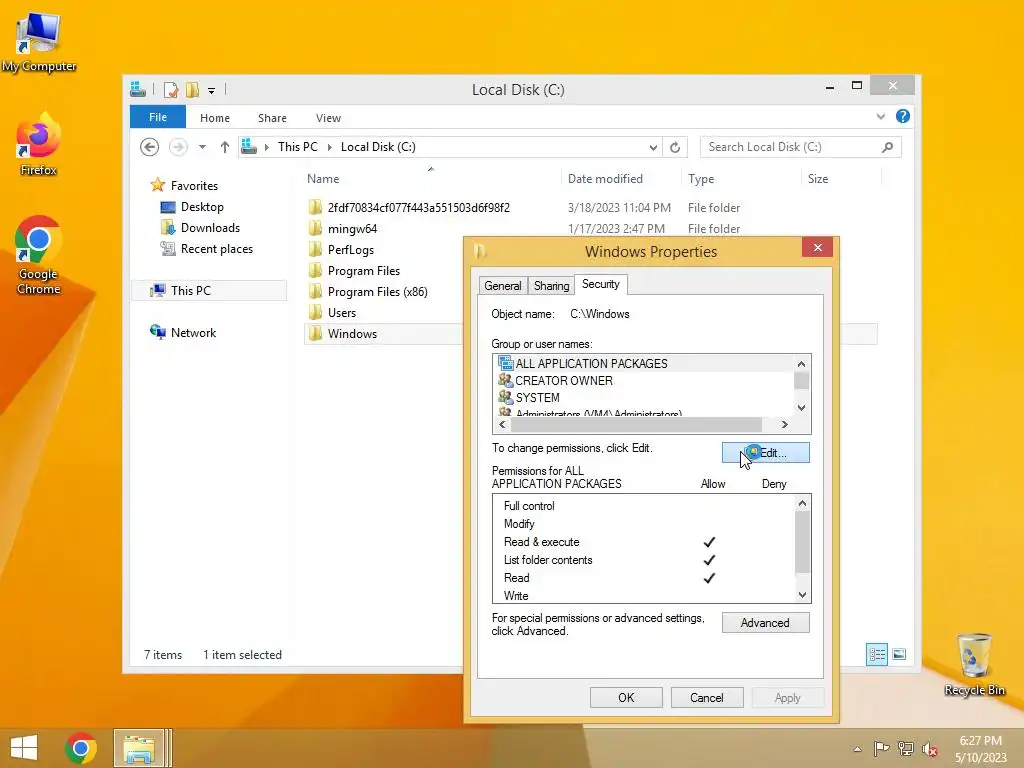Image resolution: width=1024 pixels, height=768 pixels.
Task: Close the Windows Properties dialog
Action: click(817, 248)
